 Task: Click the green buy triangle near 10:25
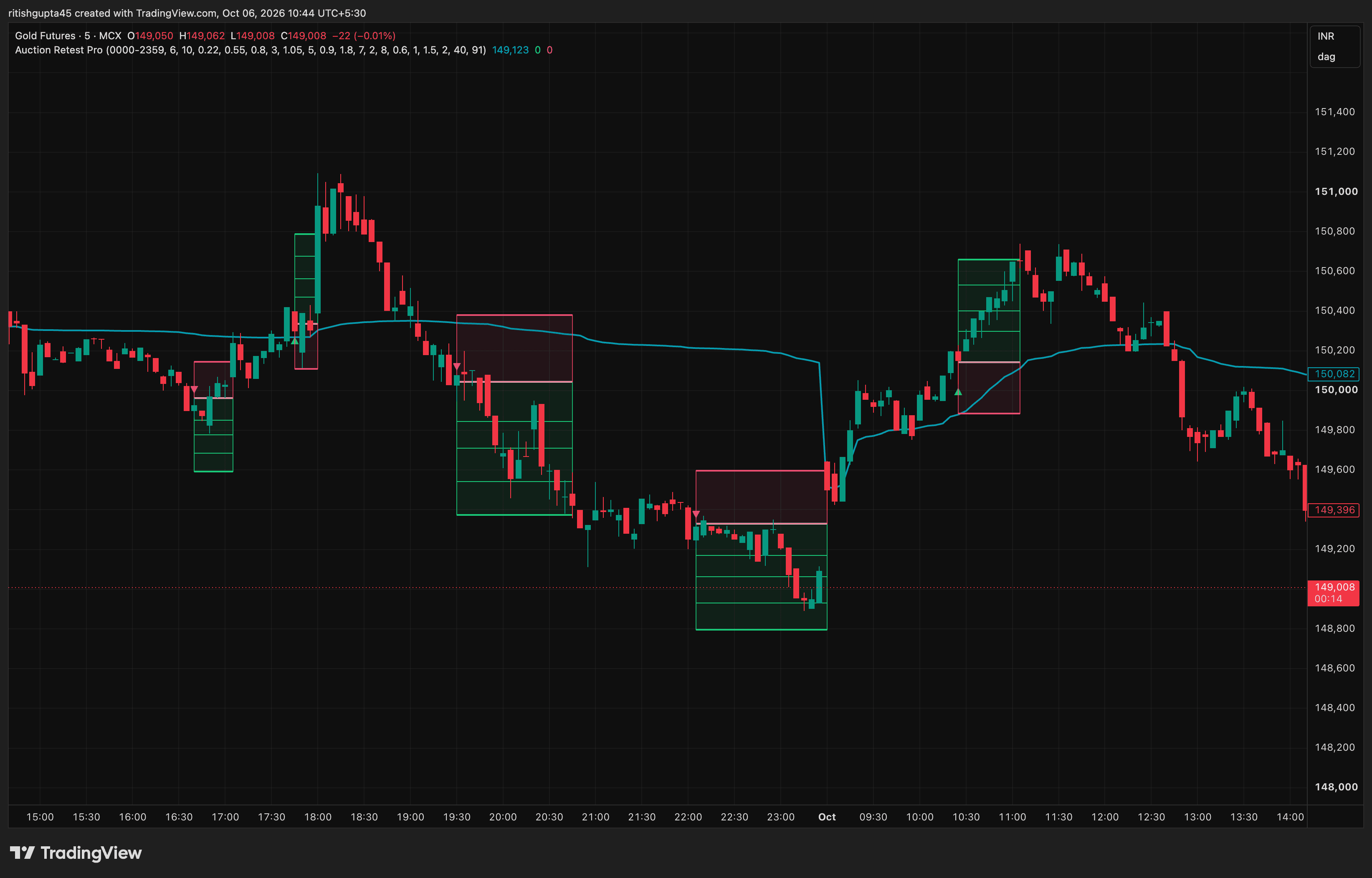pyautogui.click(x=958, y=392)
